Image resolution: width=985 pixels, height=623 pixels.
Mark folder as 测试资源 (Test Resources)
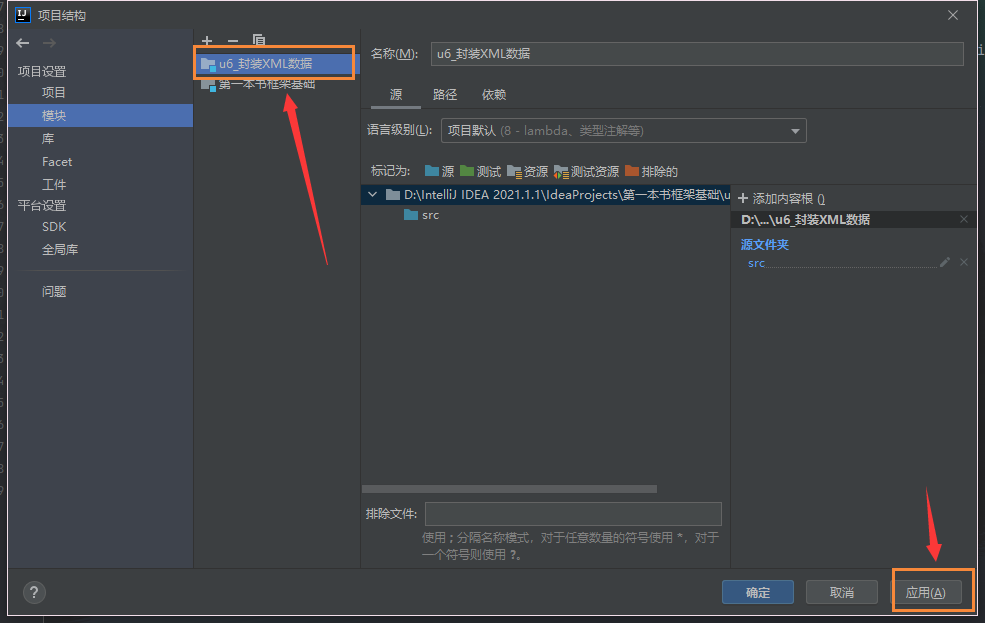click(587, 171)
